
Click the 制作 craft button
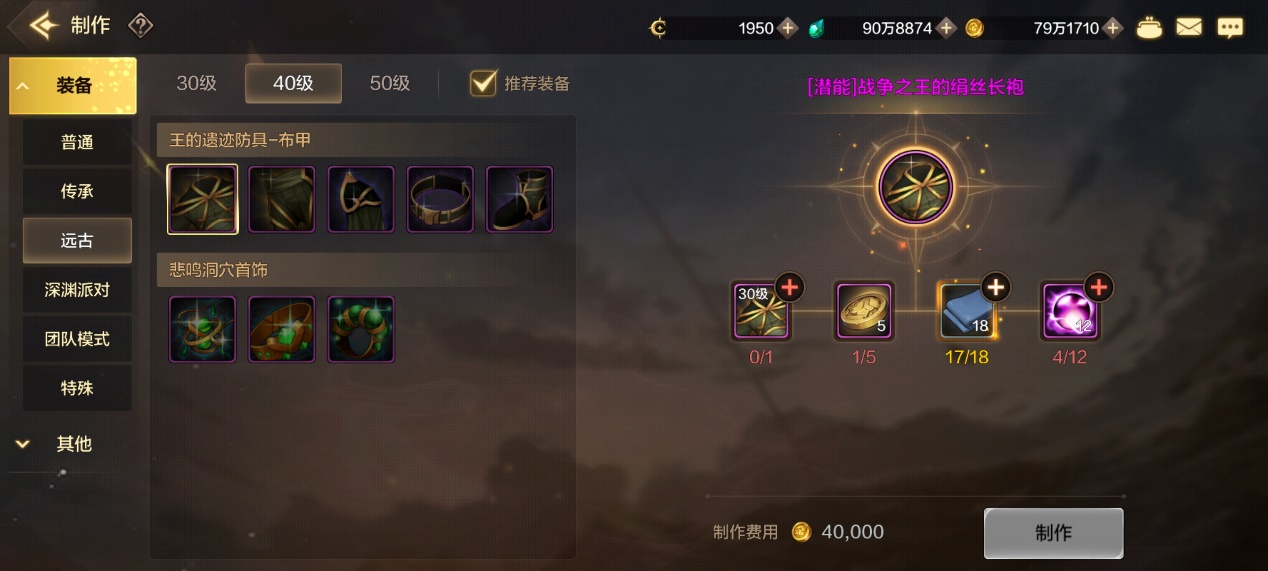tap(1053, 533)
